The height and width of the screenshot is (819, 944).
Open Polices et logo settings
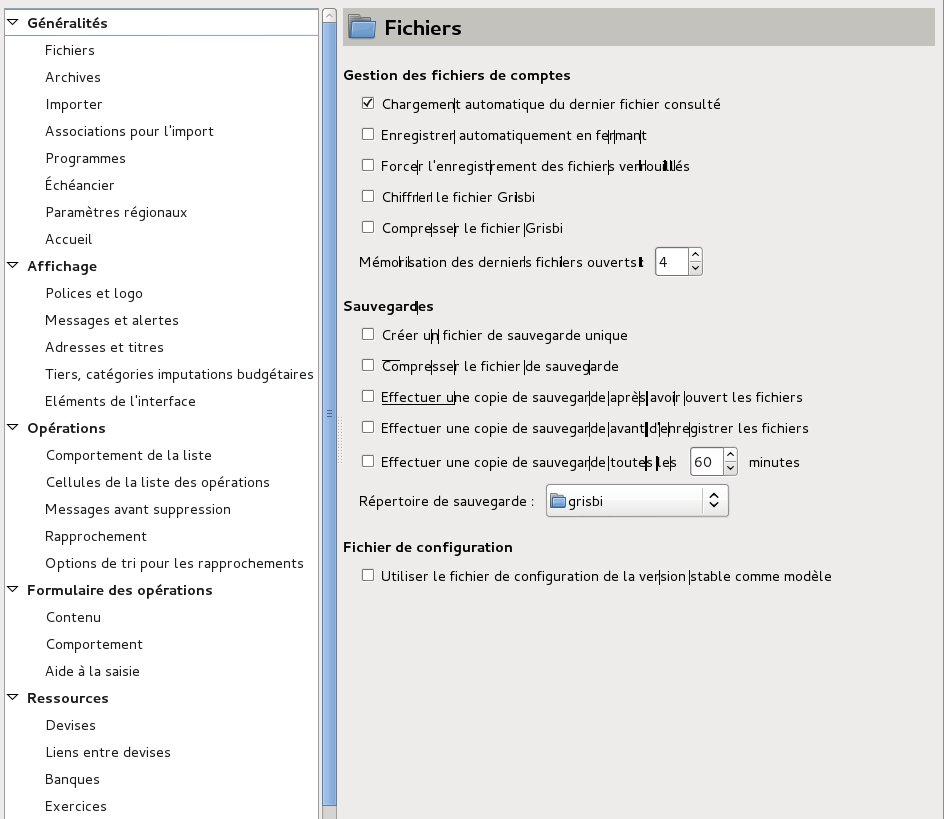tap(94, 293)
